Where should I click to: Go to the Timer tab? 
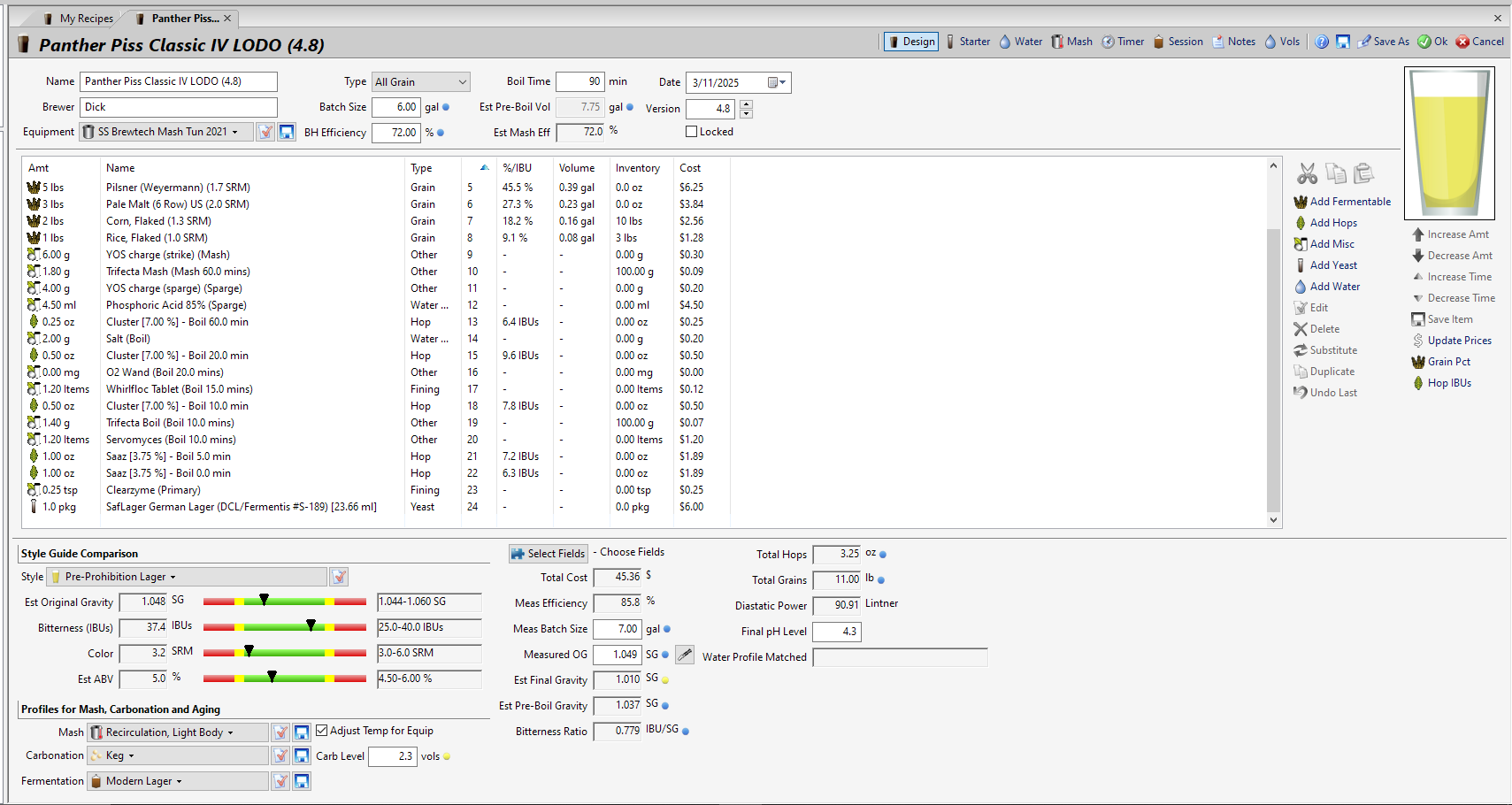coord(1123,42)
